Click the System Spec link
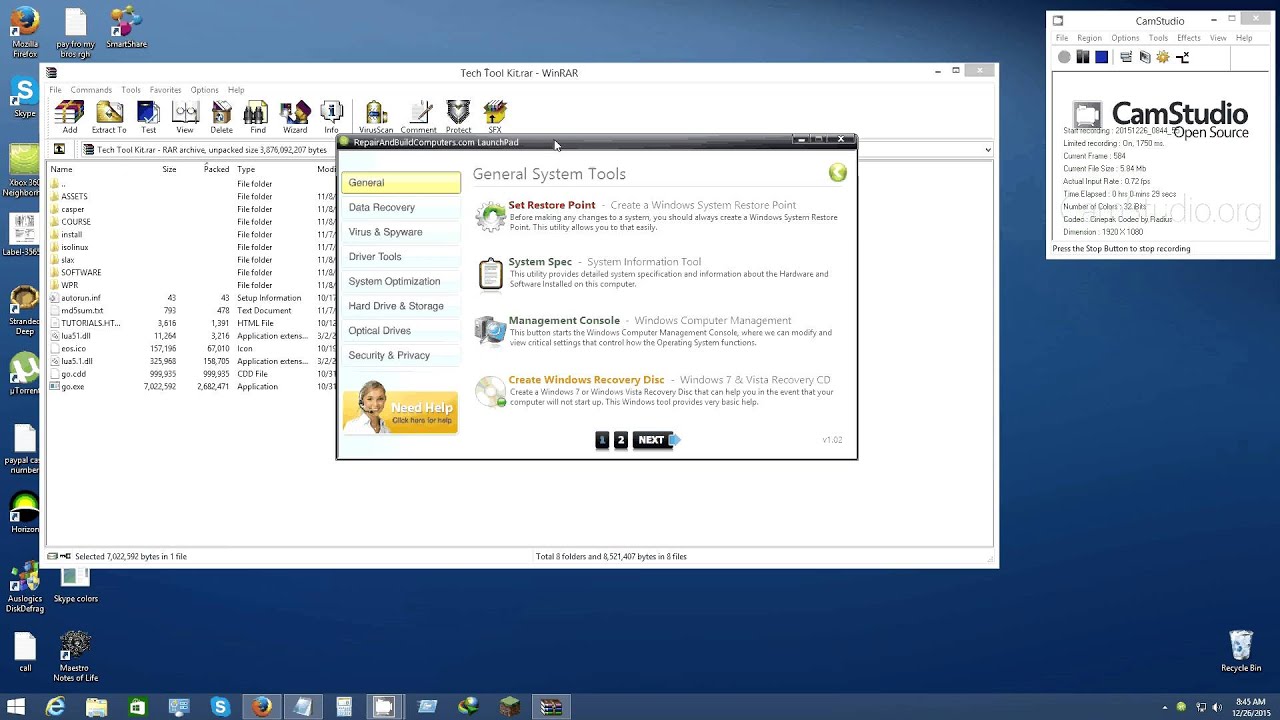Image resolution: width=1280 pixels, height=720 pixels. tap(540, 262)
